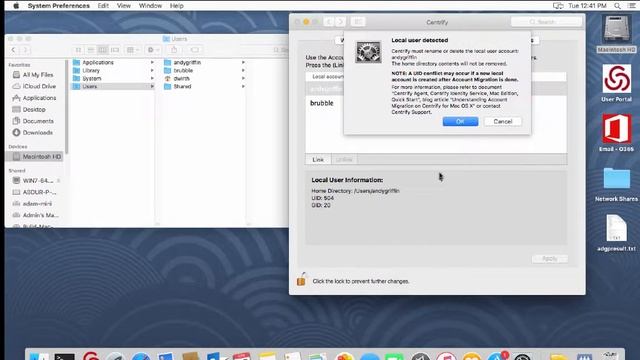640x360 pixels.
Task: Select the Users folder in Finder column
Action: pos(112,87)
